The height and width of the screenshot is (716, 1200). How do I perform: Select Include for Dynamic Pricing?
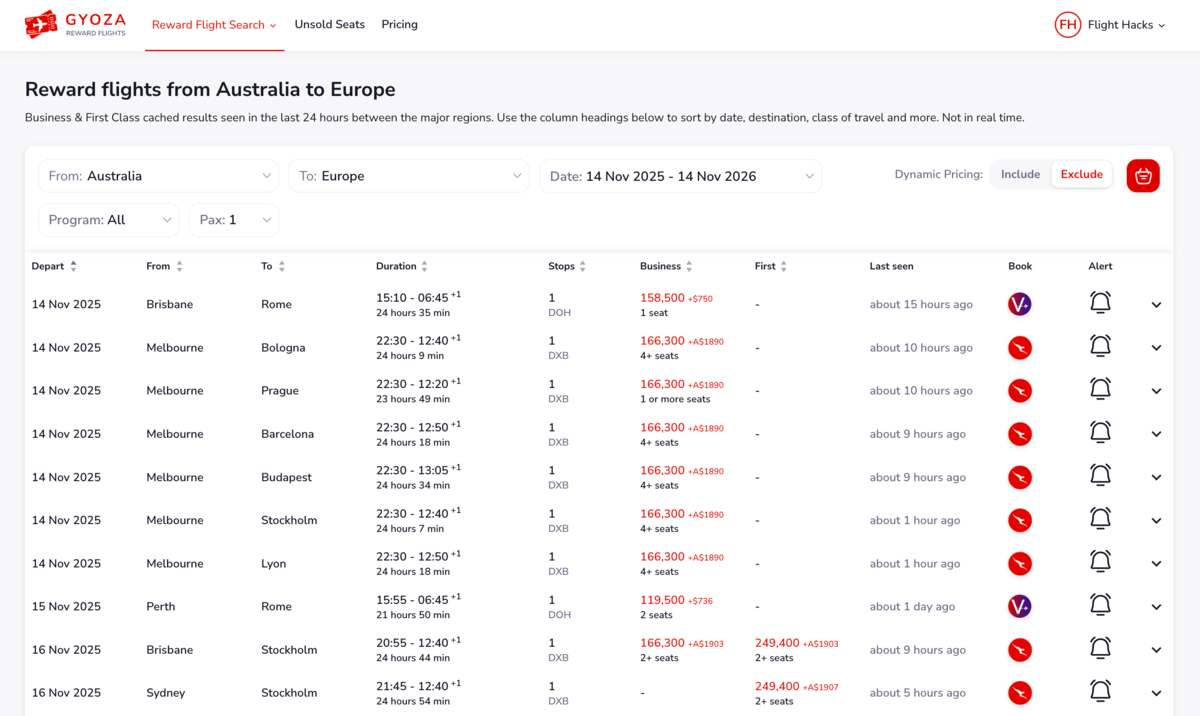click(1020, 174)
